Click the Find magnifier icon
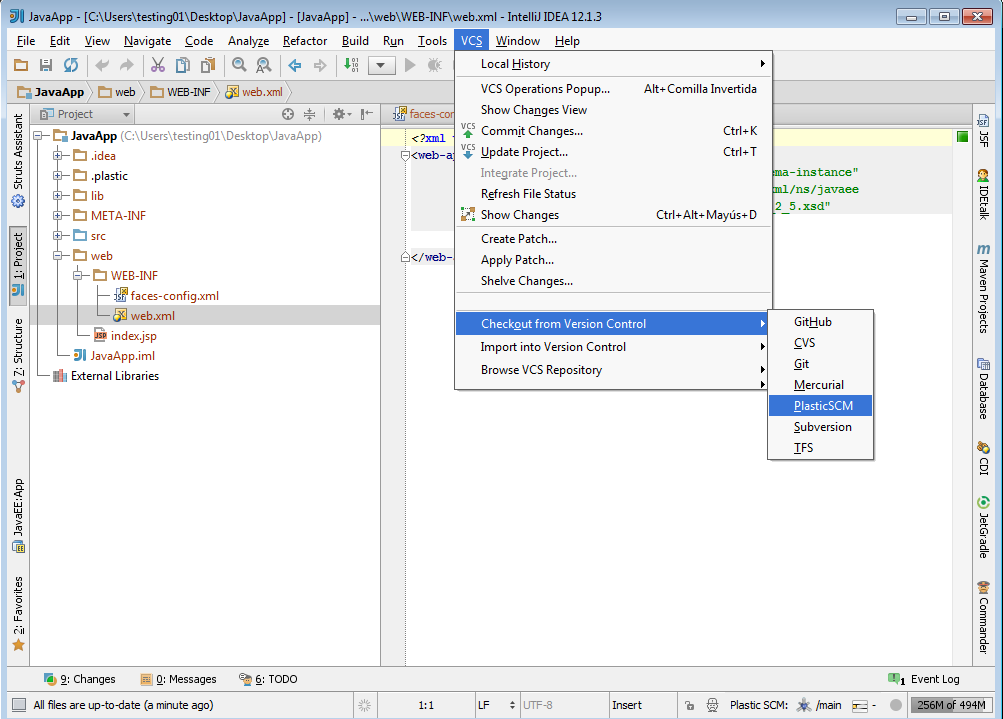The image size is (1003, 719). 239,65
